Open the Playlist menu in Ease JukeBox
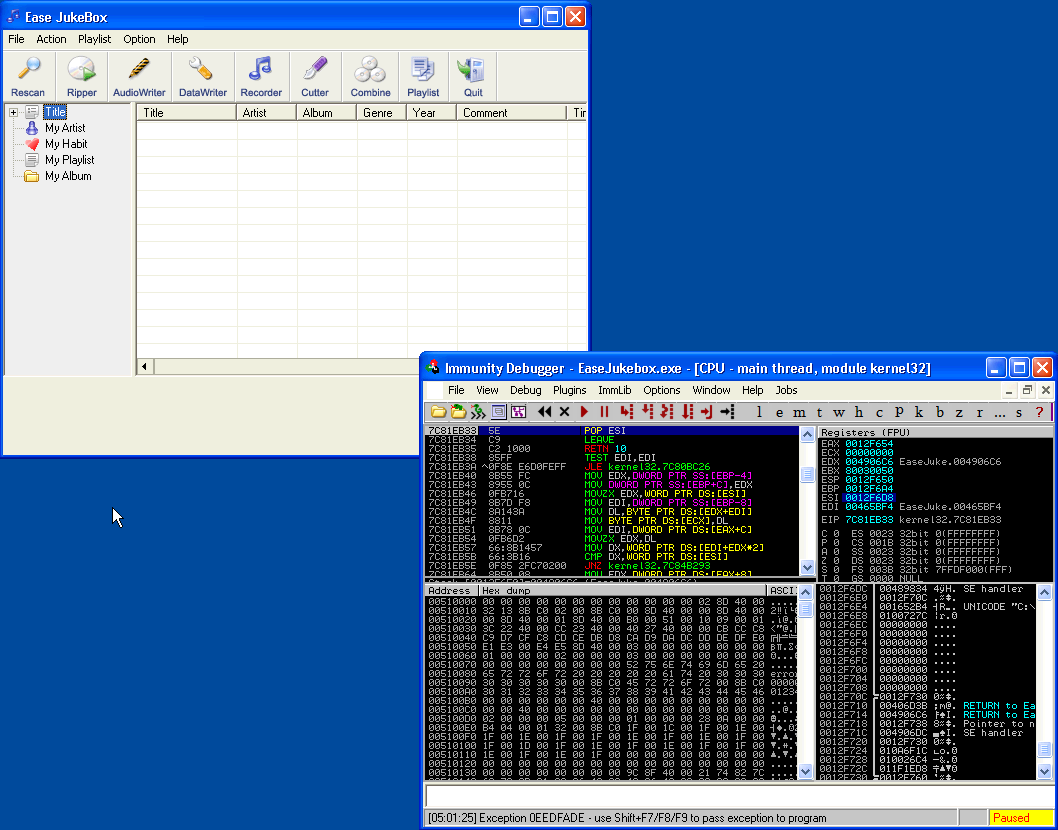This screenshot has width=1058, height=830. tap(94, 39)
